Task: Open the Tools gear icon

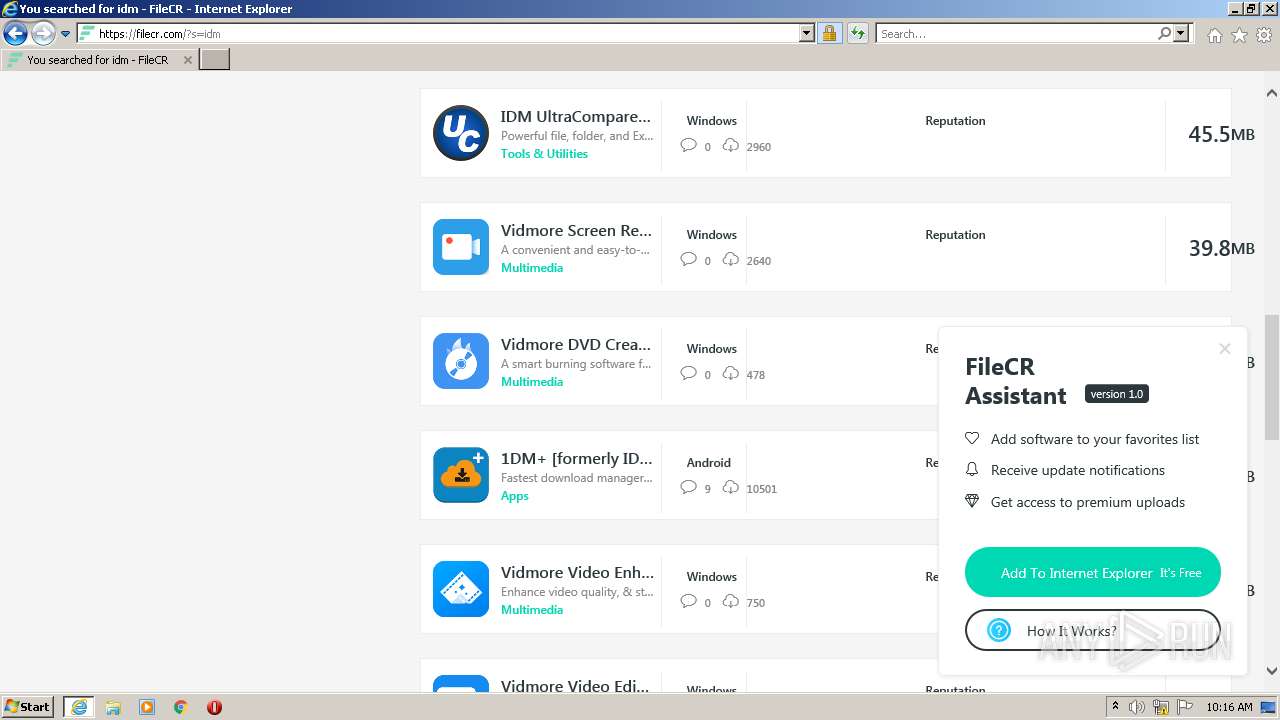Action: 1264,35
